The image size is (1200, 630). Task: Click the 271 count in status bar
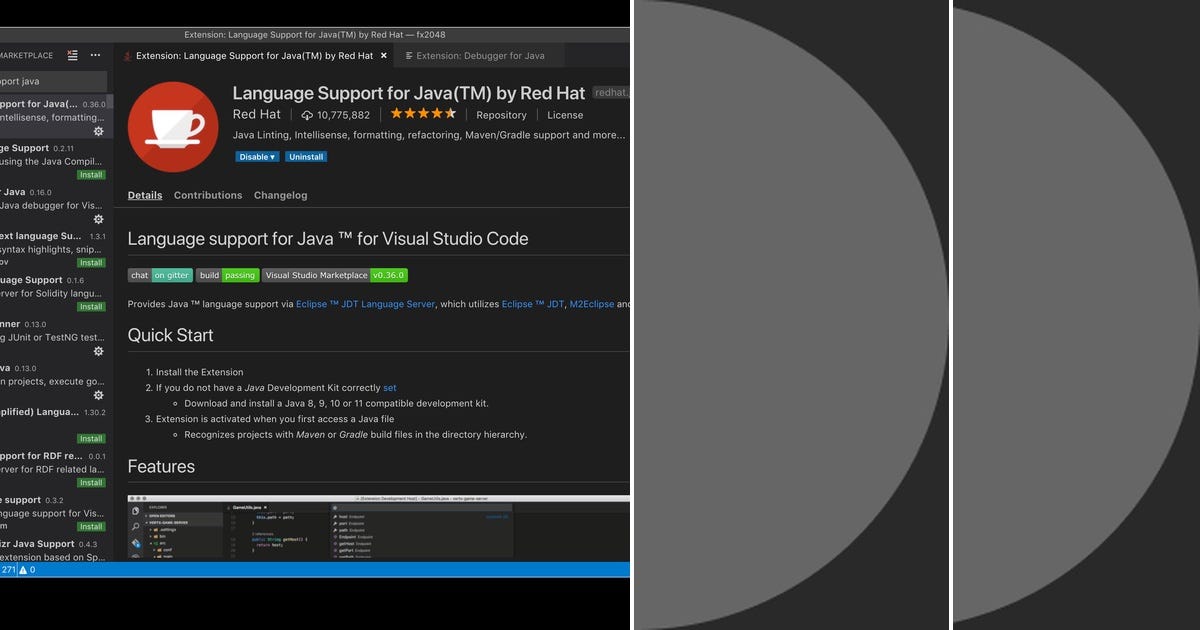(x=8, y=570)
